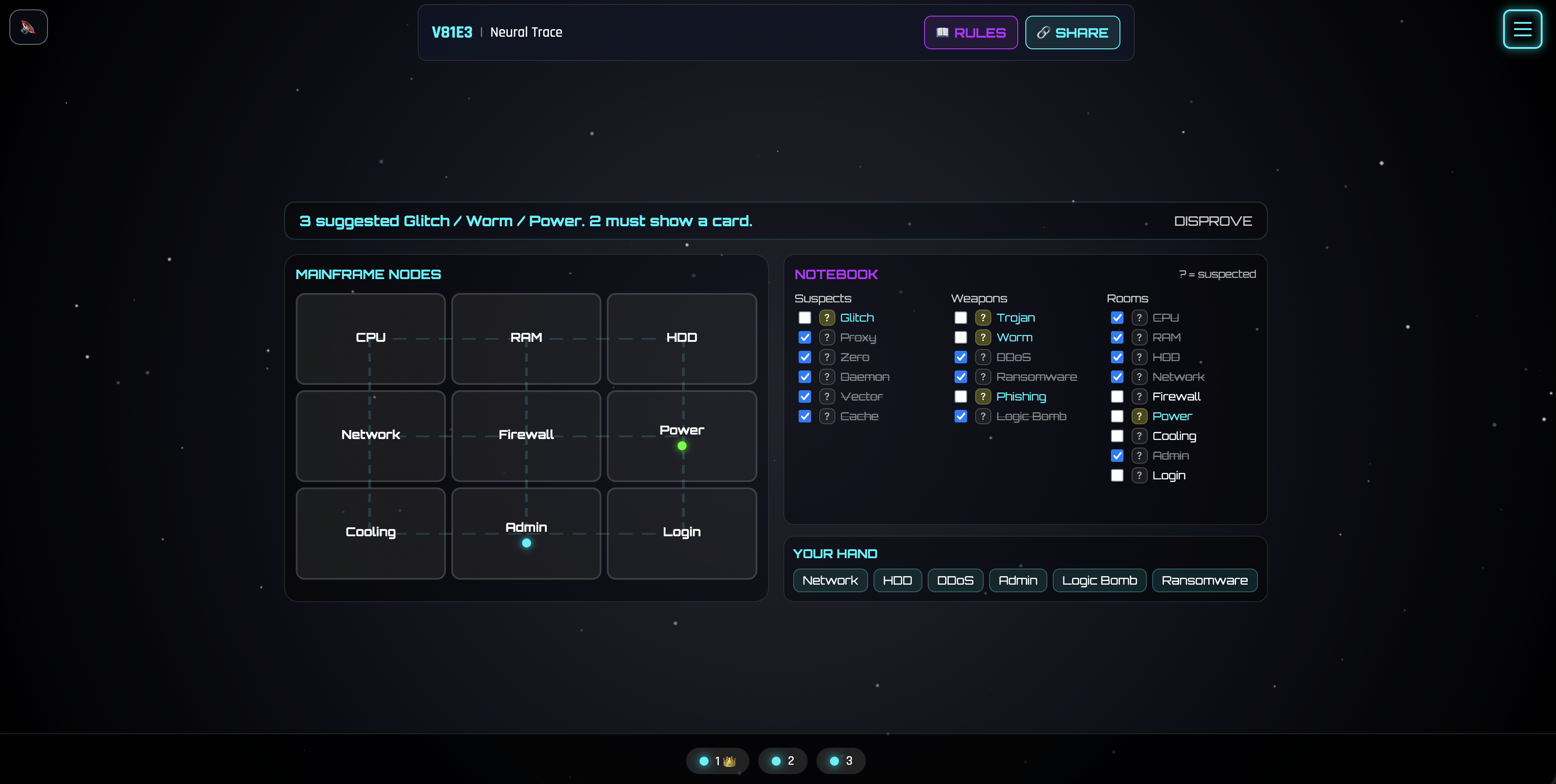Toggle the question-mark badge beside Worm
This screenshot has height=784, width=1556.
[x=982, y=338]
